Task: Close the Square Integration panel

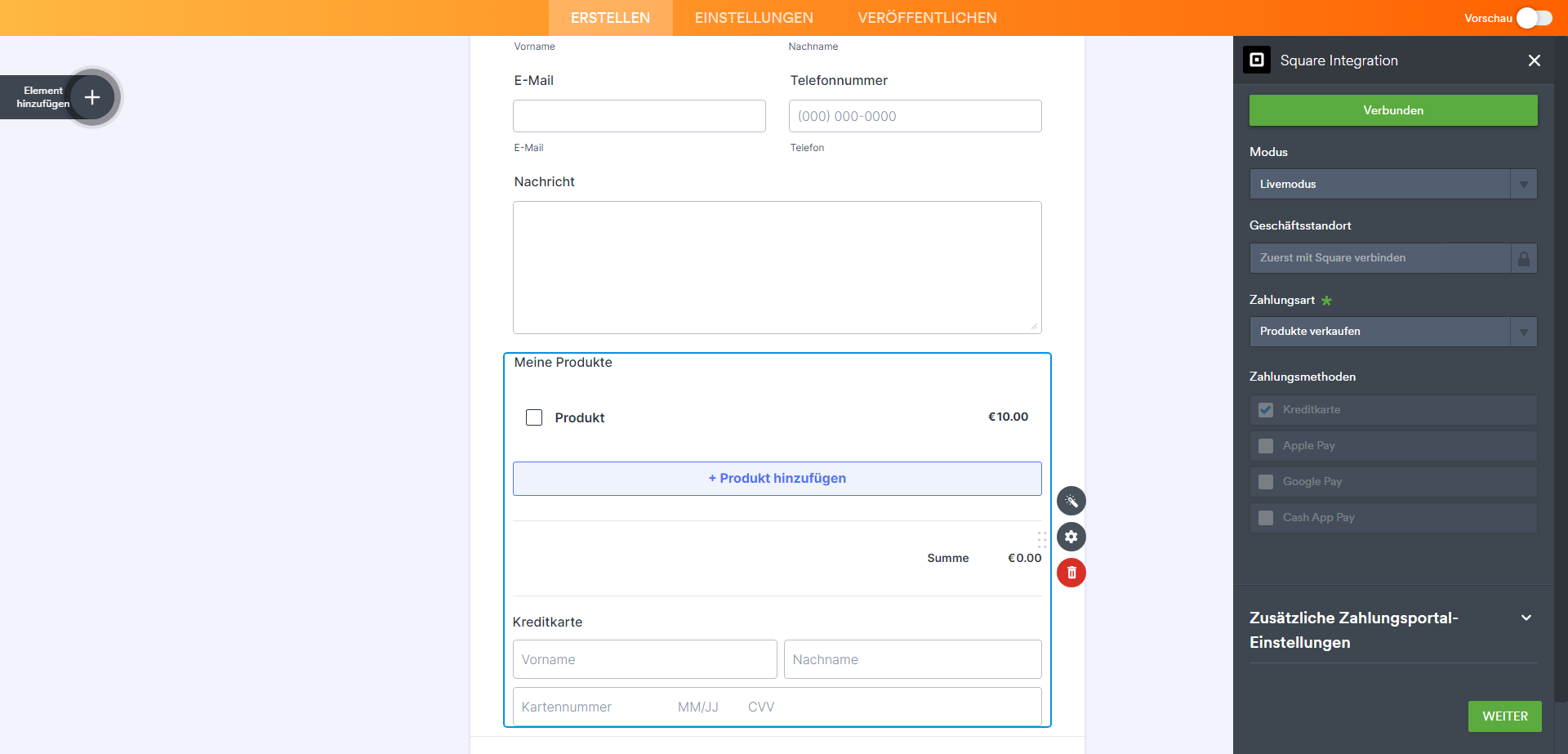Action: click(1534, 60)
